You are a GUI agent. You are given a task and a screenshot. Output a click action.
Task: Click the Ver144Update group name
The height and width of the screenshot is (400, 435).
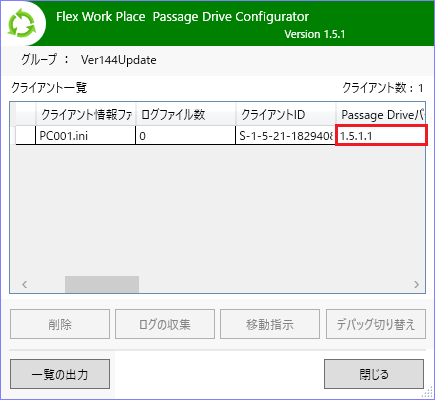point(119,60)
